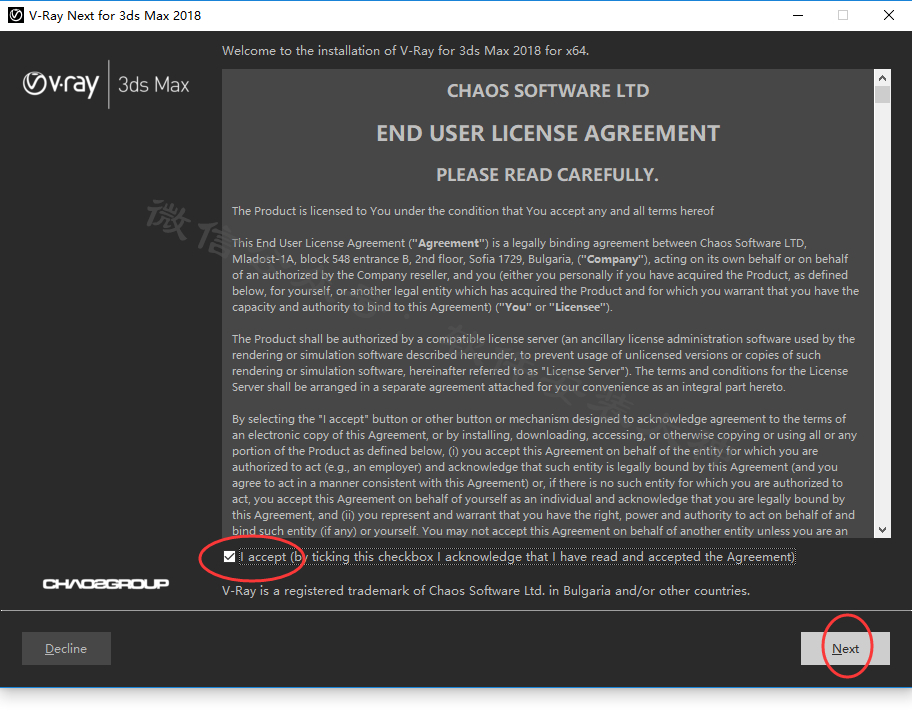
Task: Click the 'CHAOS SOFTWARE LTD' heading
Action: (x=548, y=91)
